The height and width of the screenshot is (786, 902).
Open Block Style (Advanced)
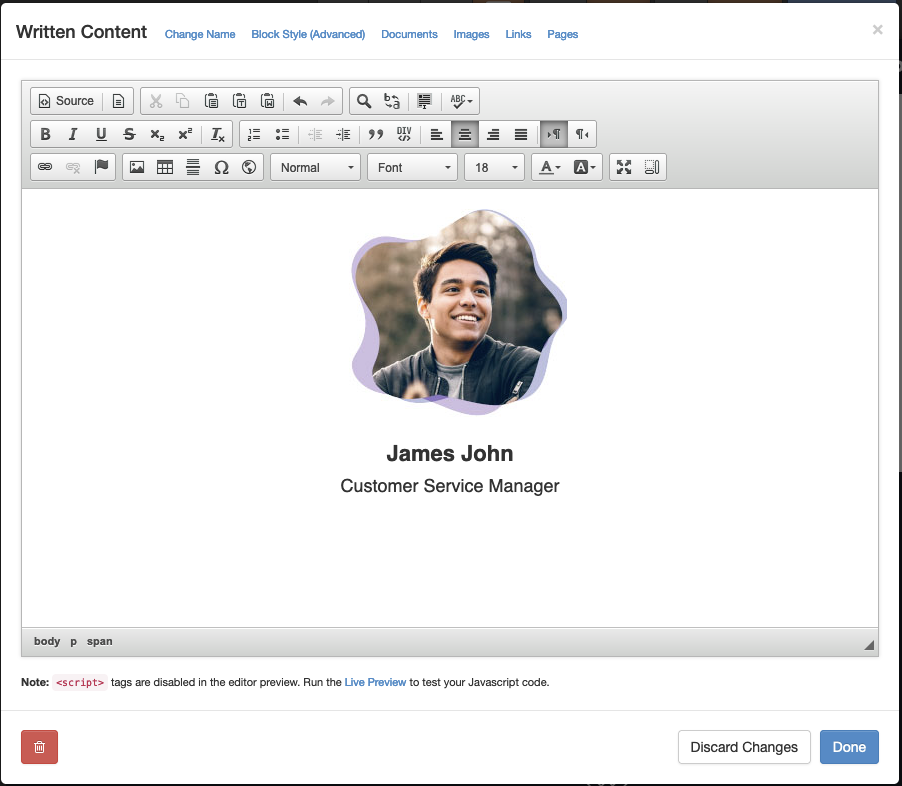click(308, 35)
